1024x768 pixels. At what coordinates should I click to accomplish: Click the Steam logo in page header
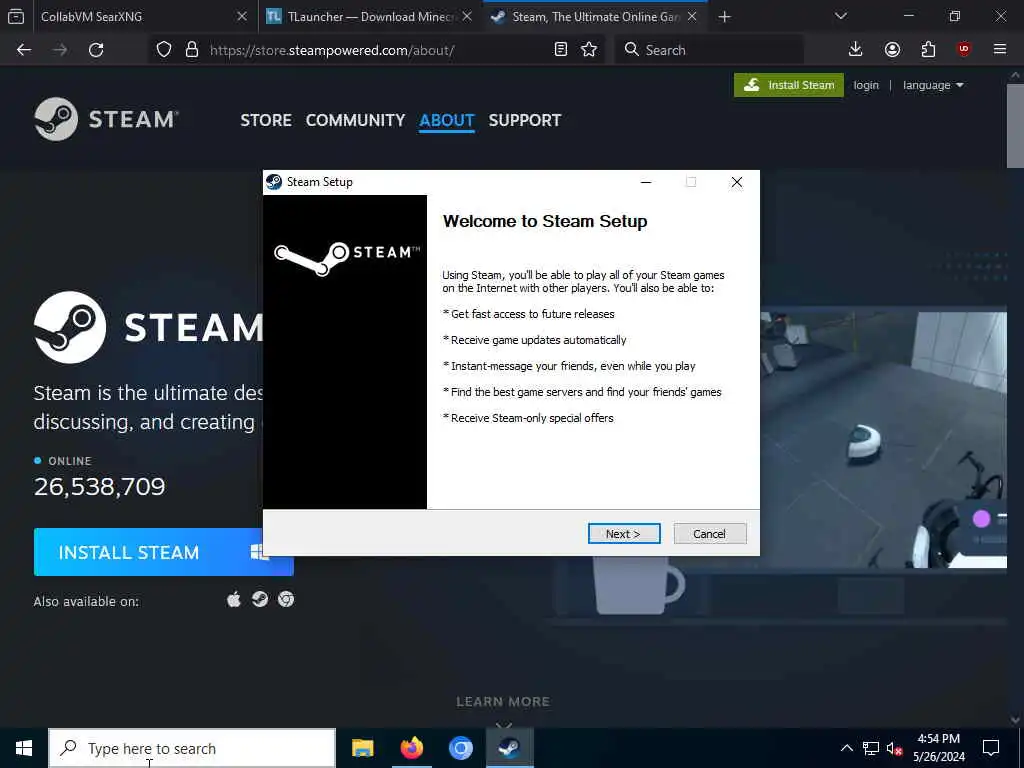tap(106, 119)
